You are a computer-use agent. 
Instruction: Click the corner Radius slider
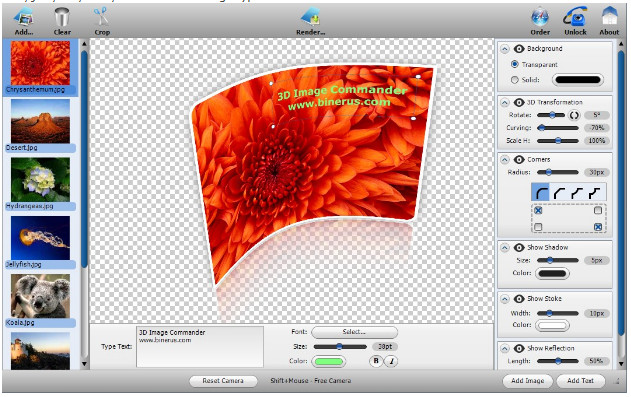(558, 173)
